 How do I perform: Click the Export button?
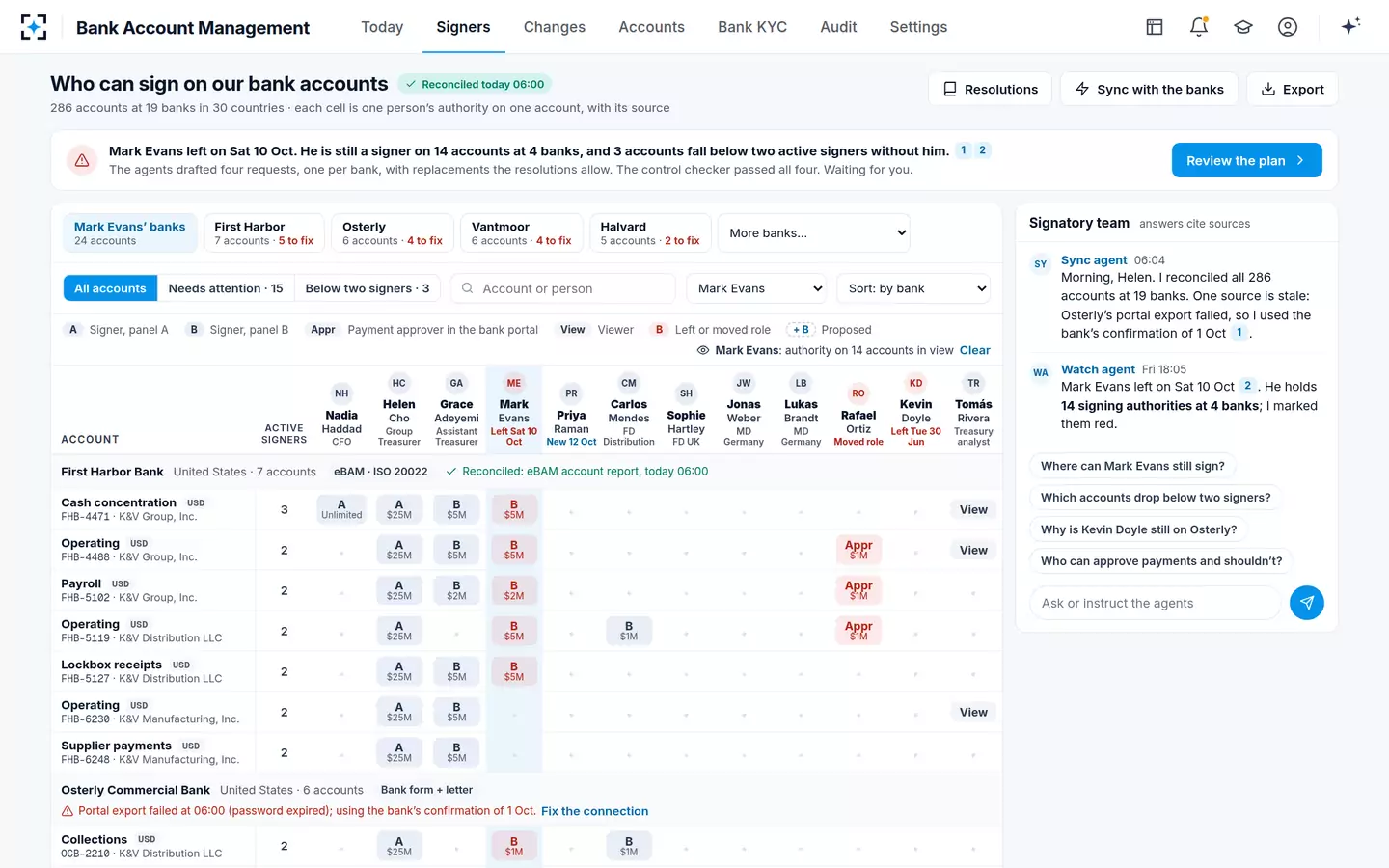pyautogui.click(x=1293, y=89)
